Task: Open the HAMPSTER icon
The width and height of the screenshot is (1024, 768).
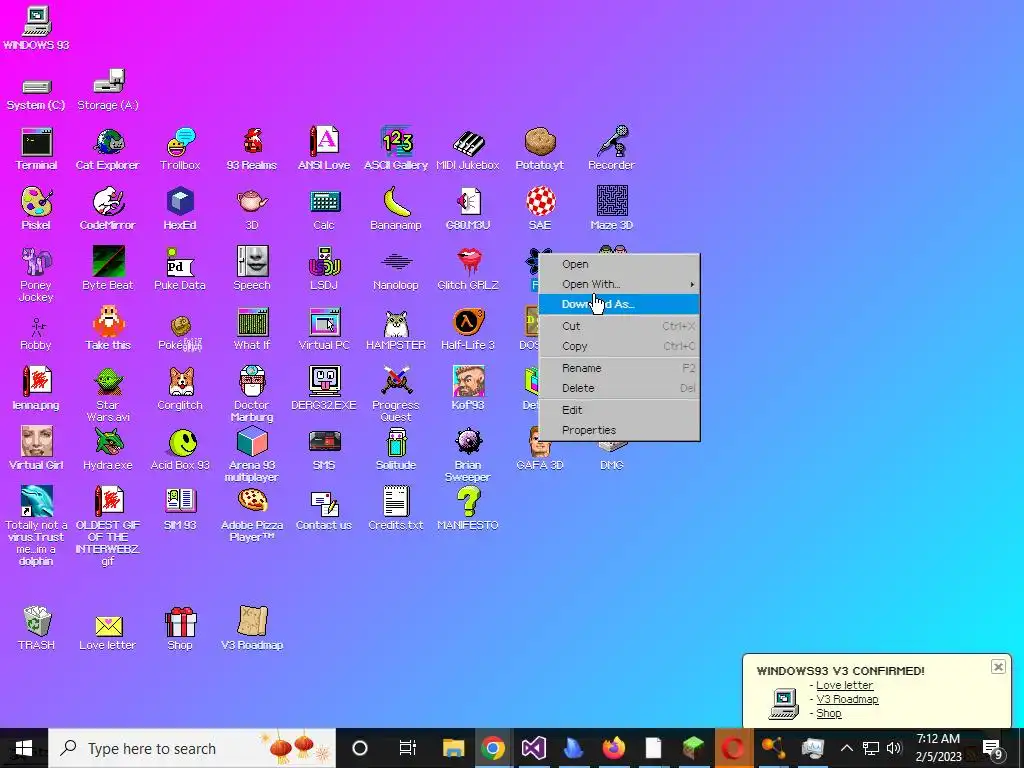Action: (x=396, y=329)
